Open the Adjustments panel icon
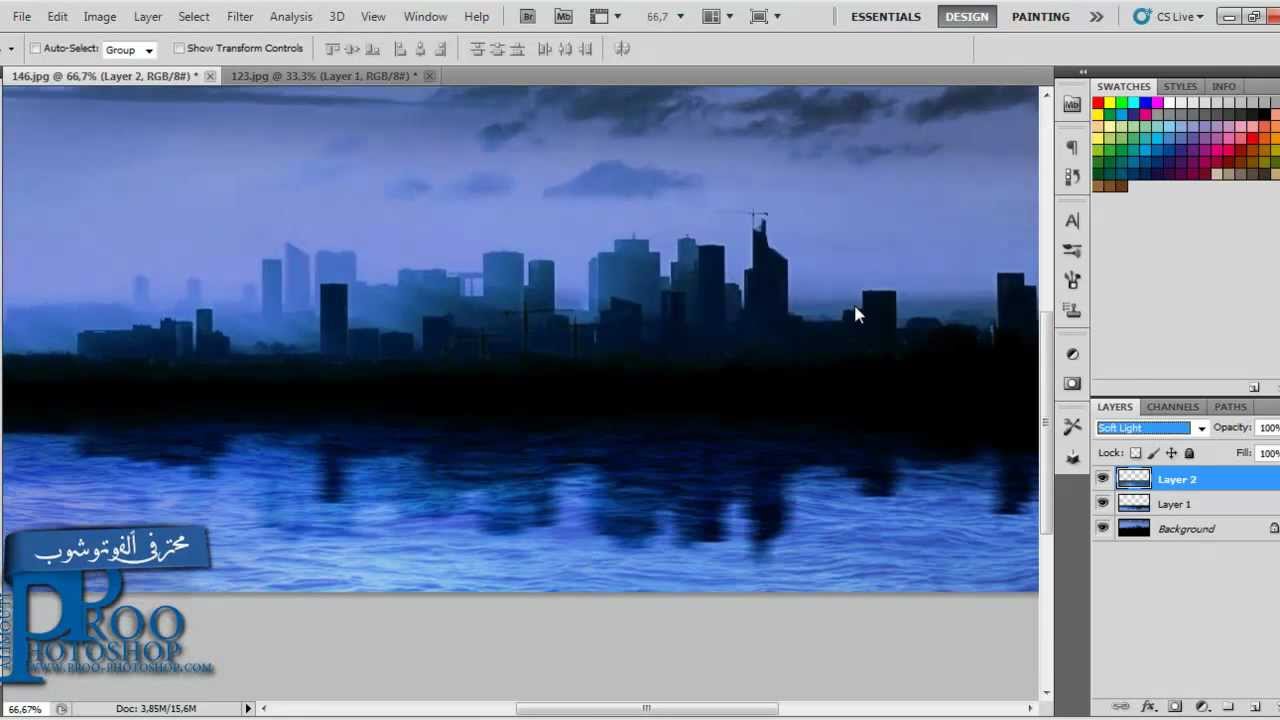1280x720 pixels. click(x=1072, y=354)
